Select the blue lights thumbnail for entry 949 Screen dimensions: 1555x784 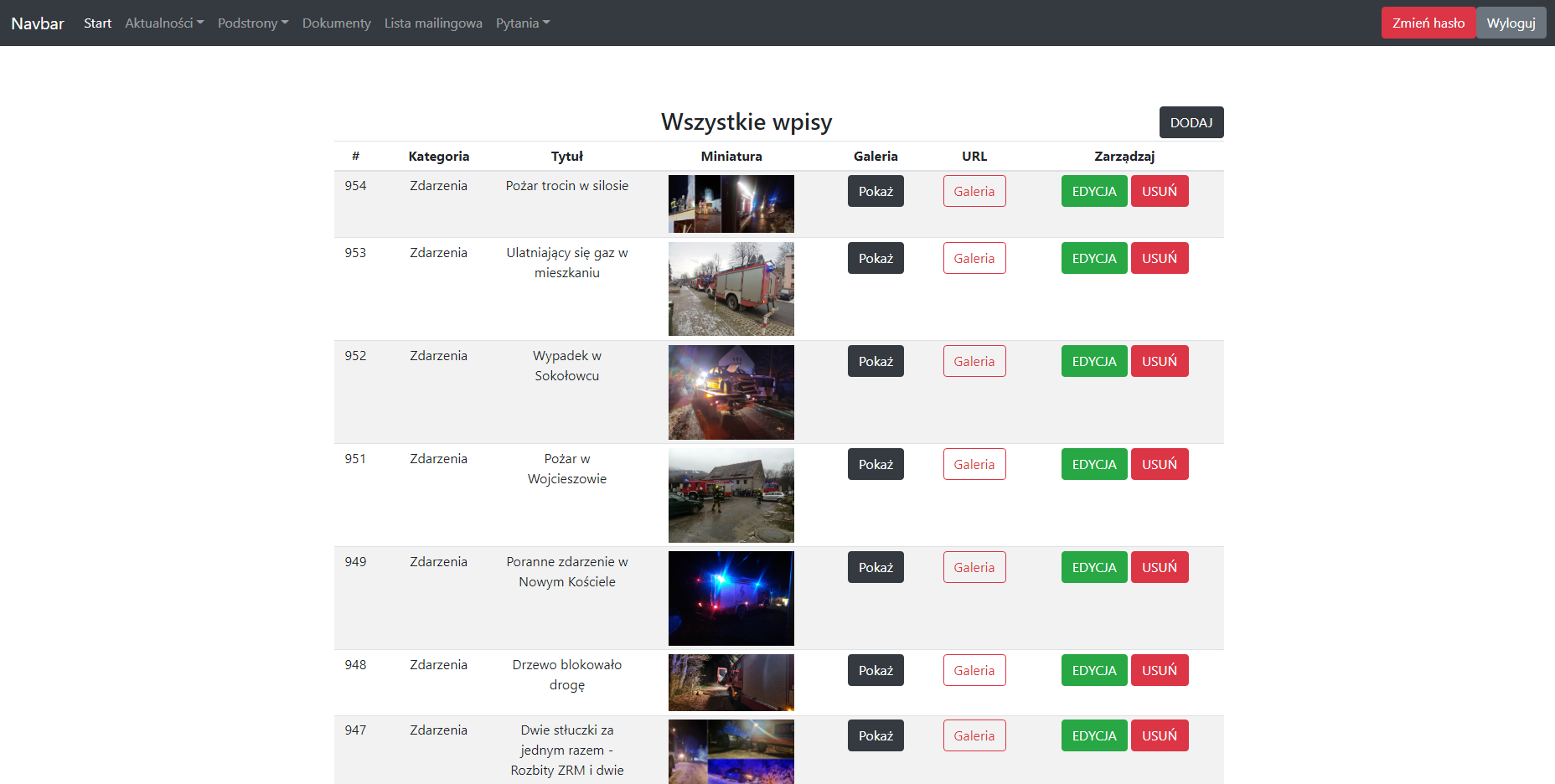[731, 598]
